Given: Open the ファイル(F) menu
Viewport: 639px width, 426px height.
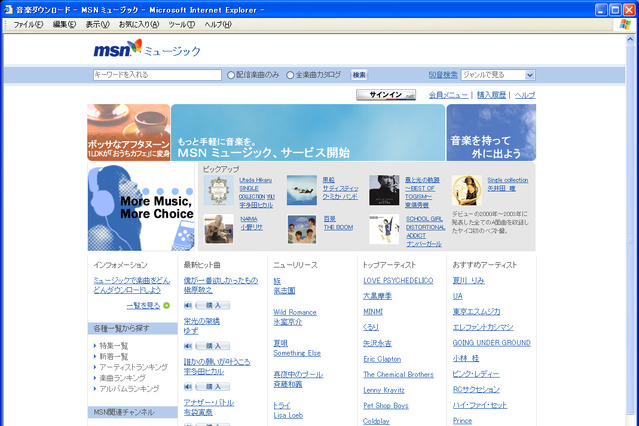Looking at the screenshot, I should point(28,24).
